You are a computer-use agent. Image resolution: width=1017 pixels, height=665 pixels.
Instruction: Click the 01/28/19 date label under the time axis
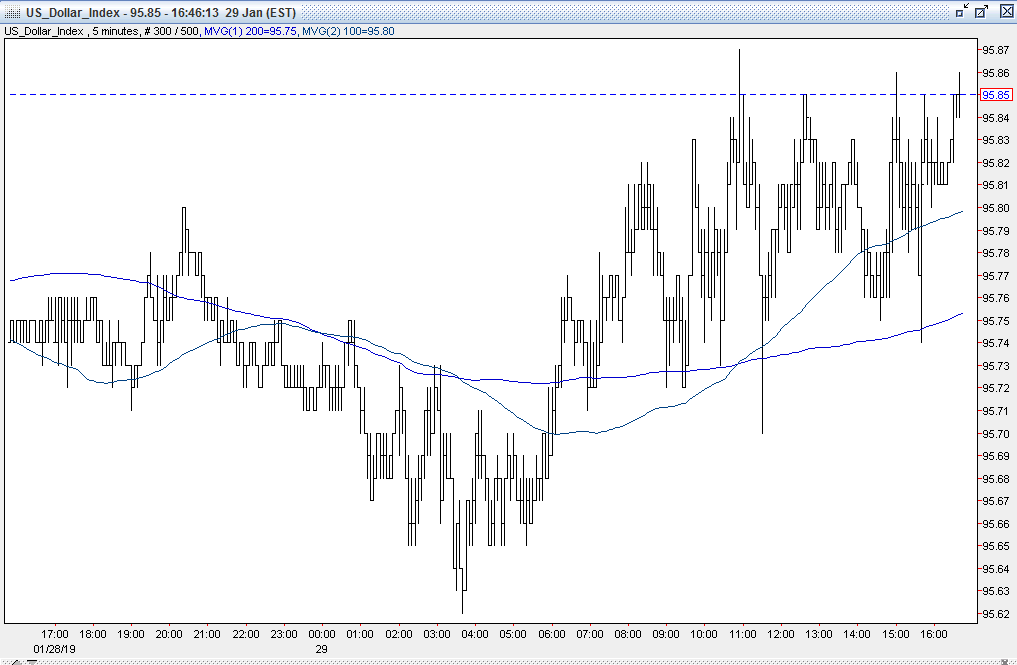click(54, 649)
